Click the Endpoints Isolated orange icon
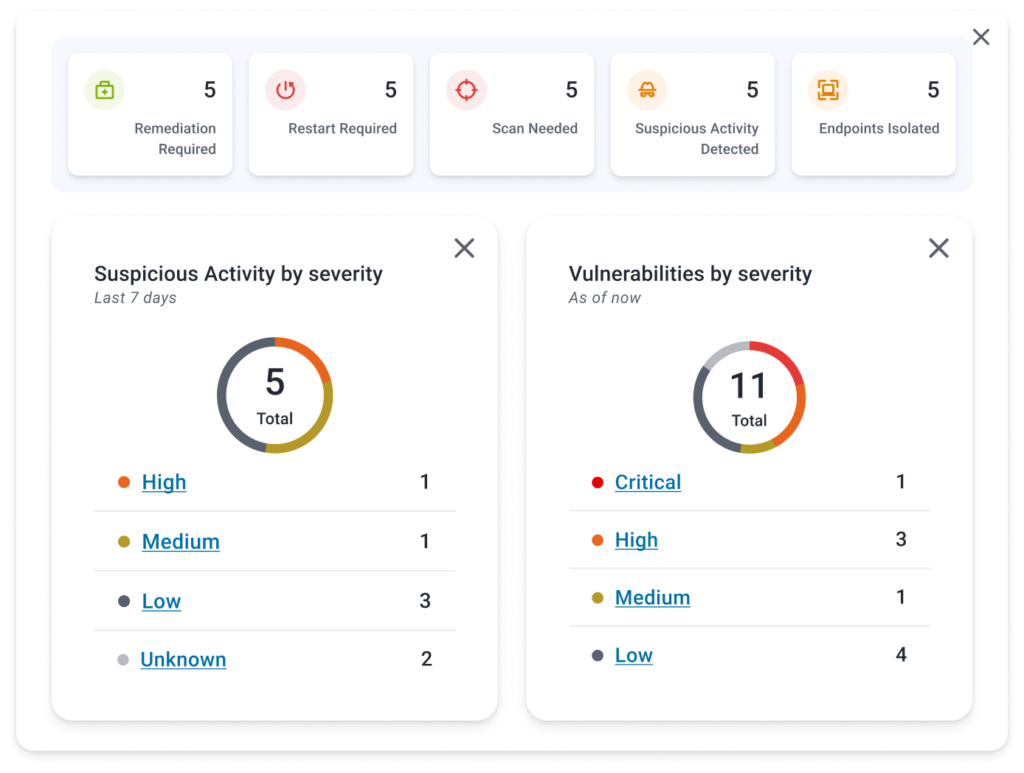The image size is (1024, 773). click(x=828, y=90)
